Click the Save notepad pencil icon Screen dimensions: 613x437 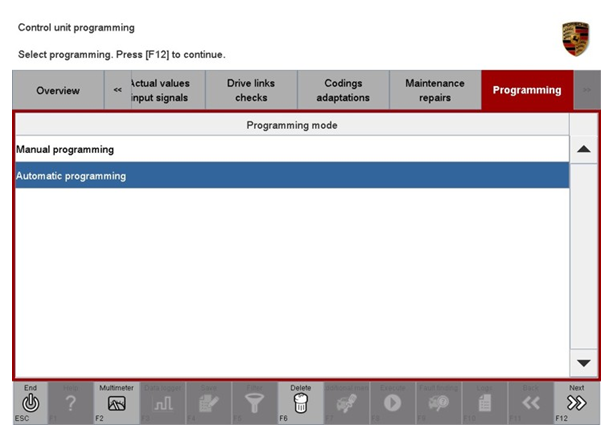208,402
